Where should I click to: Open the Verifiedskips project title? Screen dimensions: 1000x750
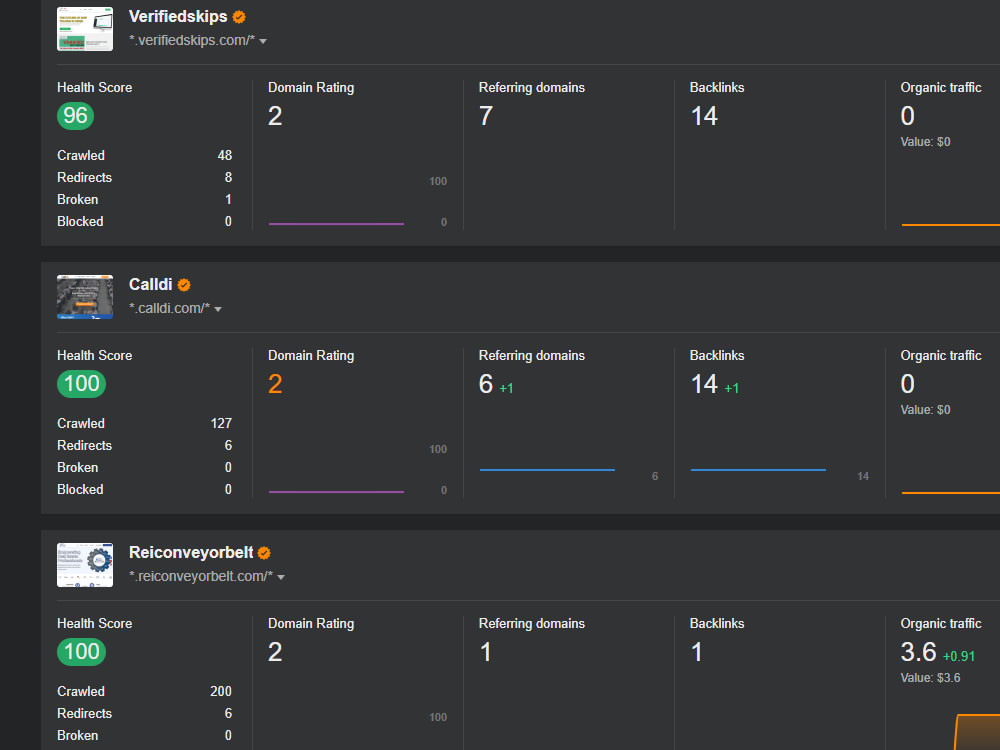point(178,17)
